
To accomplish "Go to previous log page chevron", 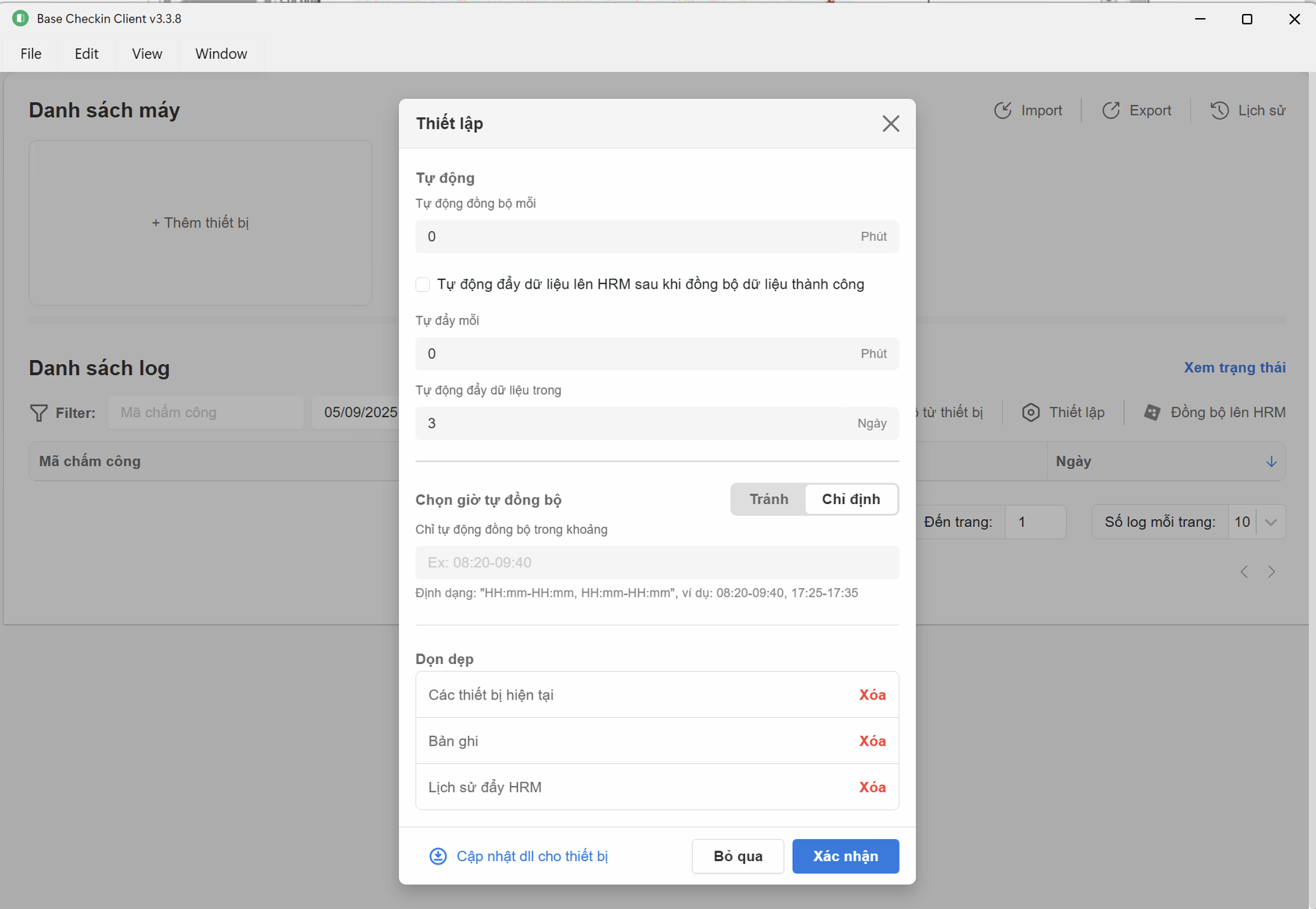I will pyautogui.click(x=1244, y=572).
